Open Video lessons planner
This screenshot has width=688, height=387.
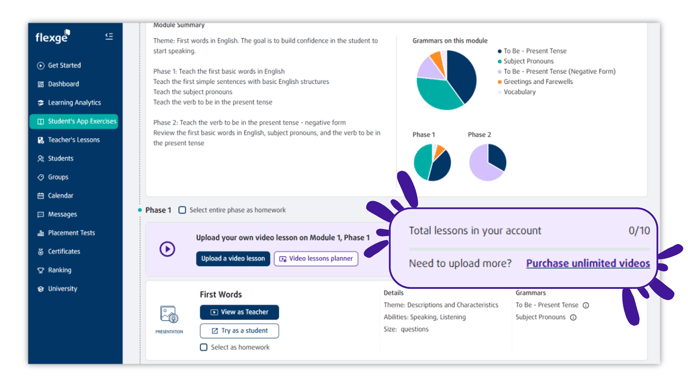(316, 259)
